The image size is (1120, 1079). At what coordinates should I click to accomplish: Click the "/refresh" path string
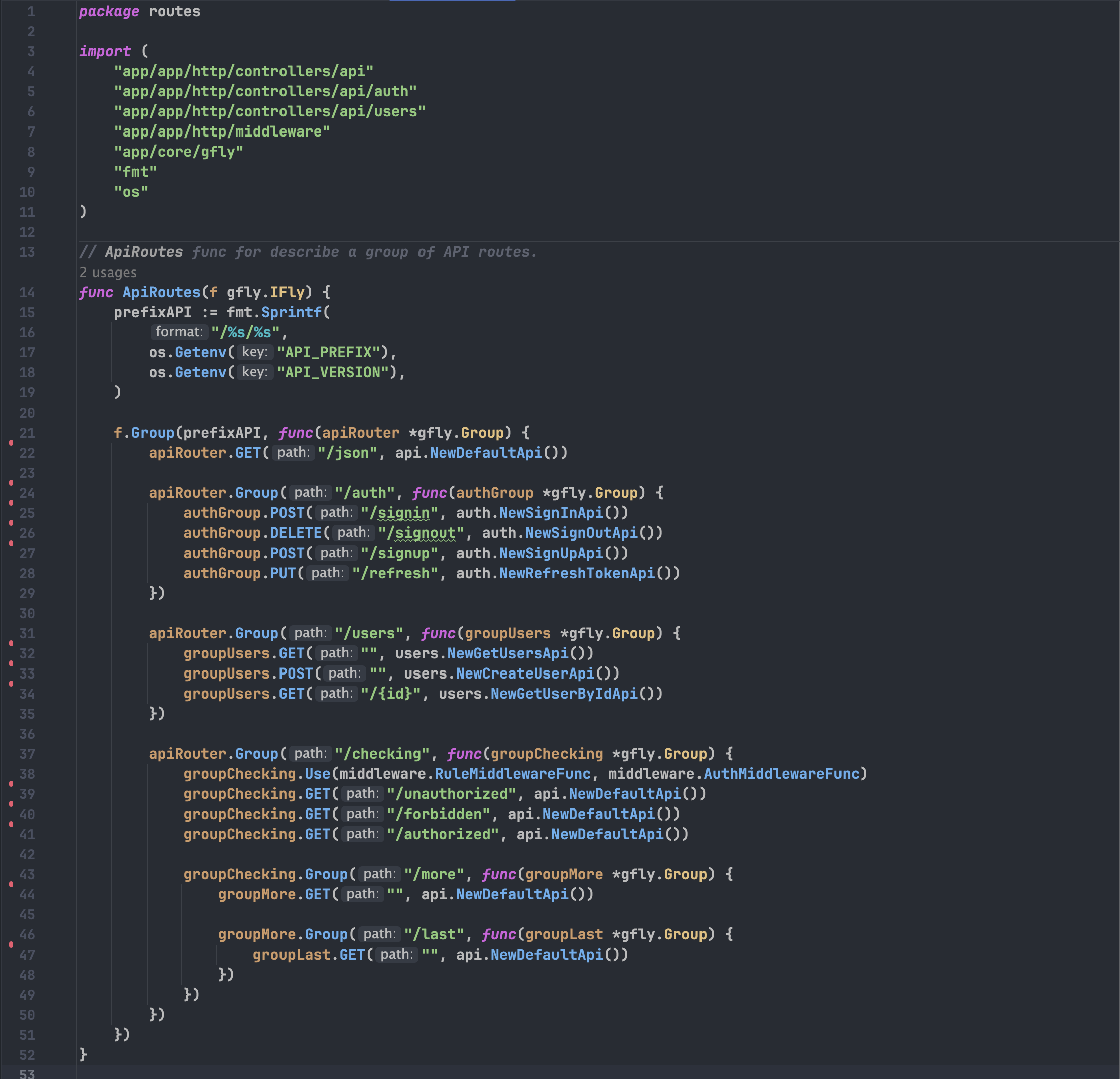[395, 573]
